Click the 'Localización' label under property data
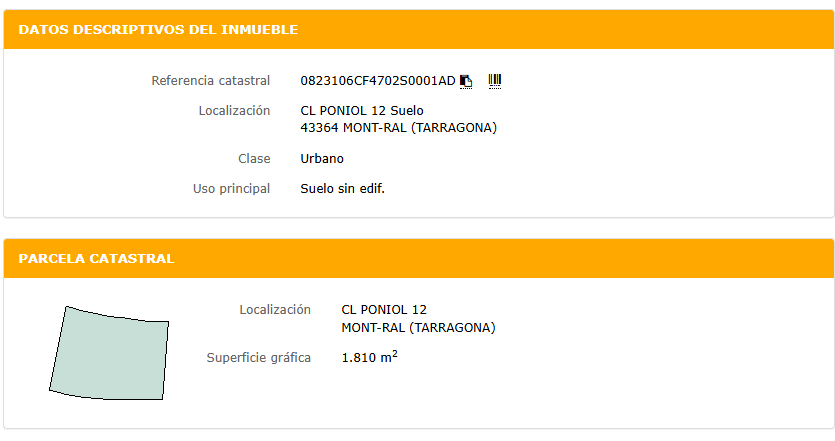This screenshot has width=835, height=441. click(x=234, y=110)
